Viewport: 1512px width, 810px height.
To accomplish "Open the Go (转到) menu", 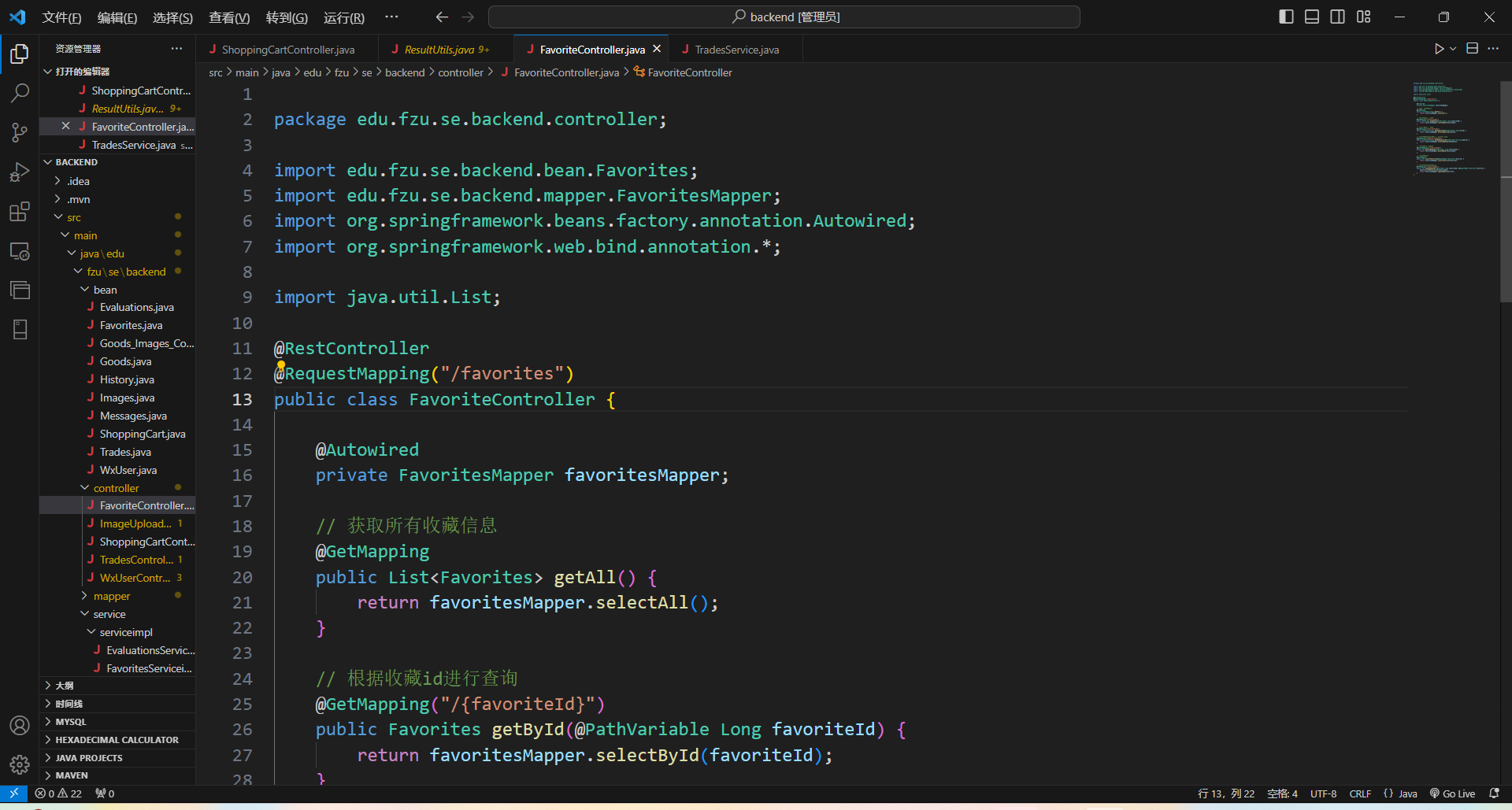I will (287, 17).
